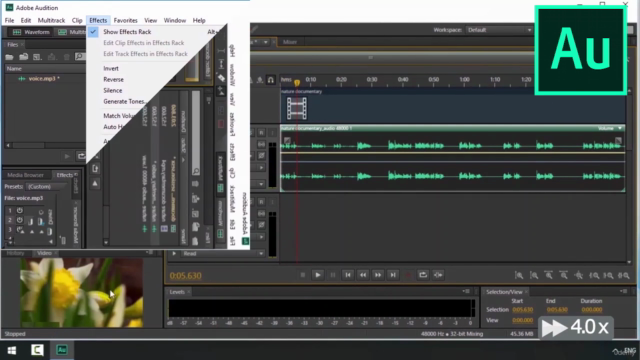Click Zoom In at In Point icon
Viewport: 640px width, 360px height.
coord(594,276)
